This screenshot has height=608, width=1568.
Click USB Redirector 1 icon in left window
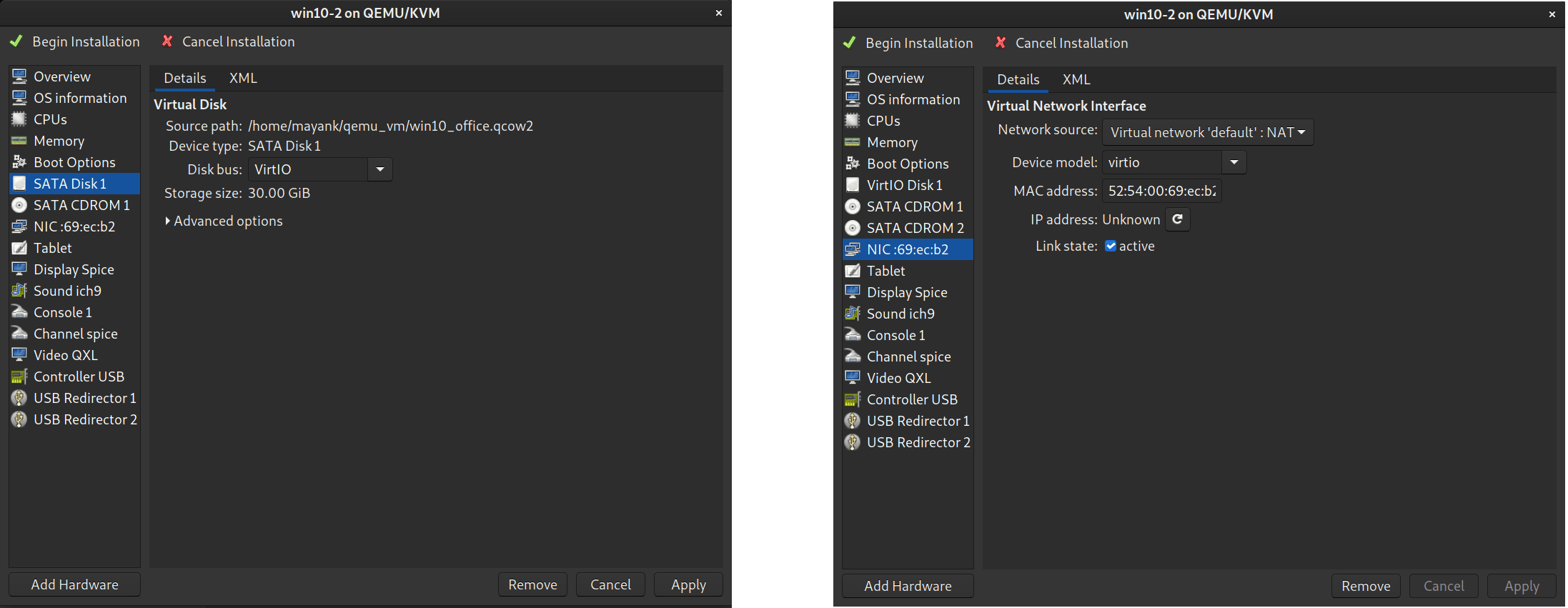coord(19,398)
